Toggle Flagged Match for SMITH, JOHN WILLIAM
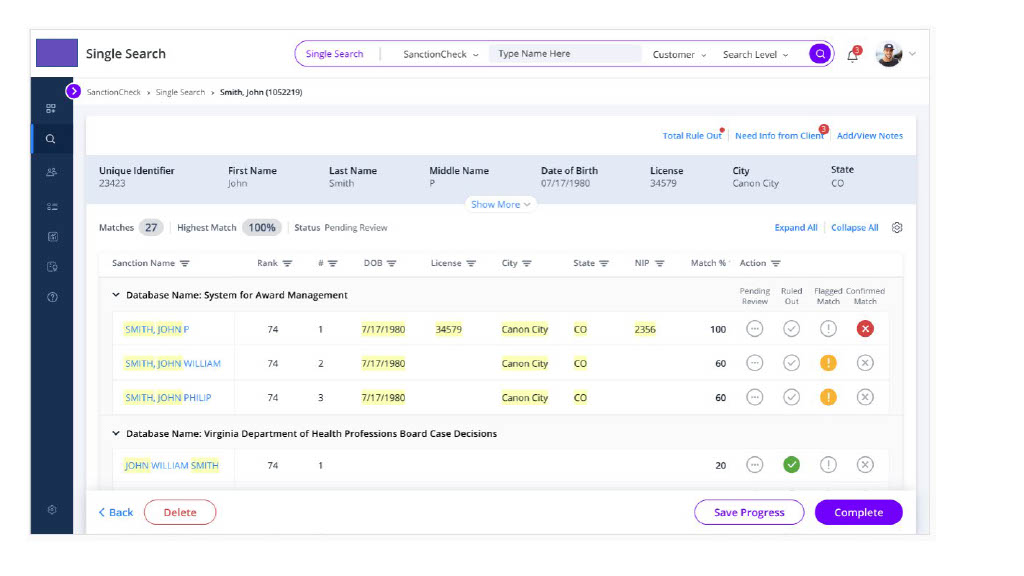The width and height of the screenshot is (1024, 576). coord(828,363)
